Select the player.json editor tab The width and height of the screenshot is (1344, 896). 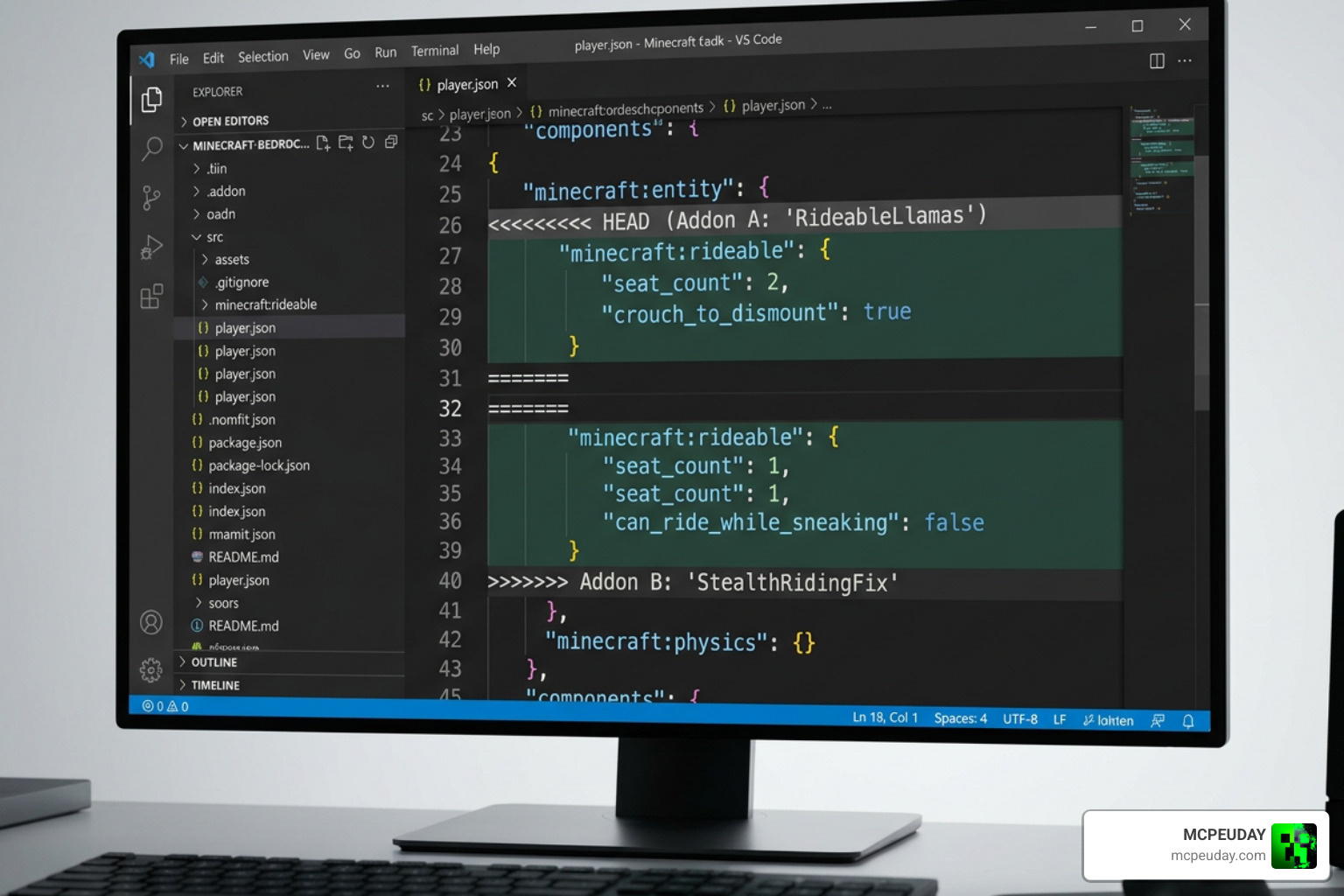467,84
